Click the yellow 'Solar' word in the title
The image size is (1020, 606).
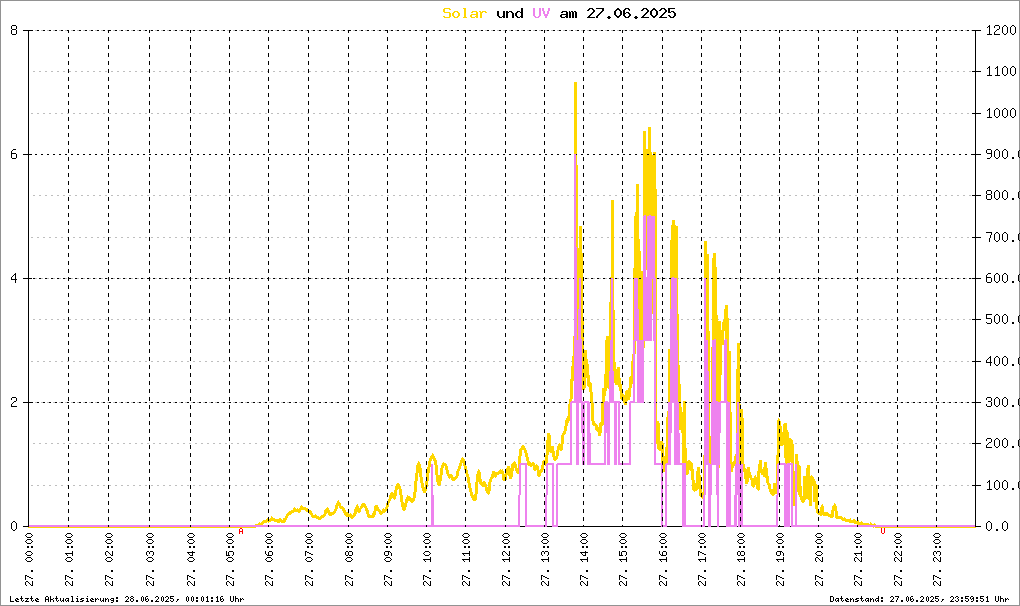(464, 13)
